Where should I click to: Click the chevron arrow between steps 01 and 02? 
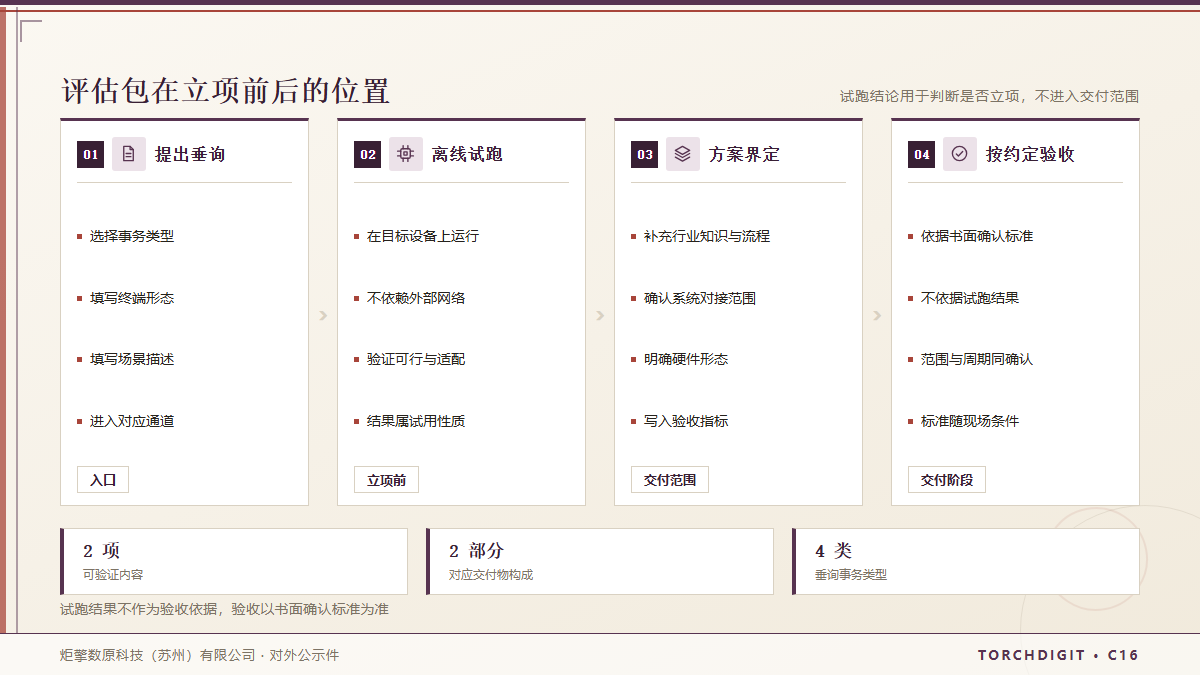coord(323,316)
